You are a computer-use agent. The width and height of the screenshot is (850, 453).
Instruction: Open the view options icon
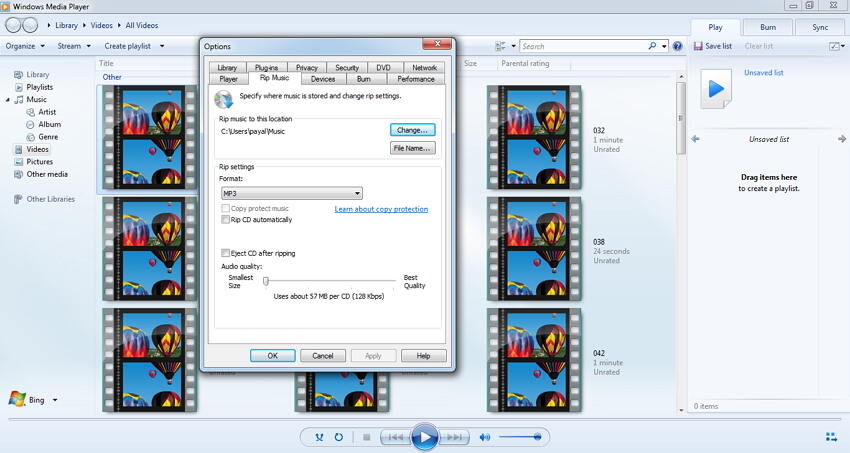[500, 46]
